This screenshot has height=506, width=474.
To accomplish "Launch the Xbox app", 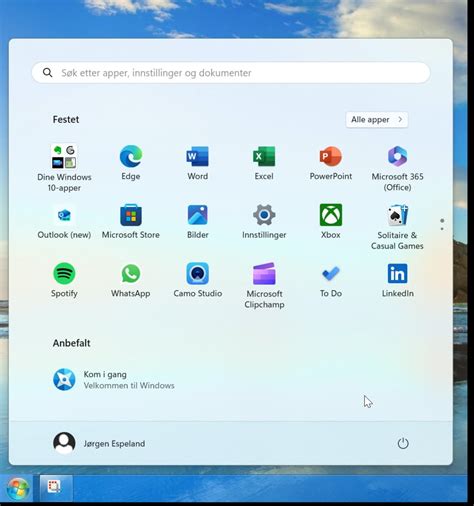I will click(331, 221).
